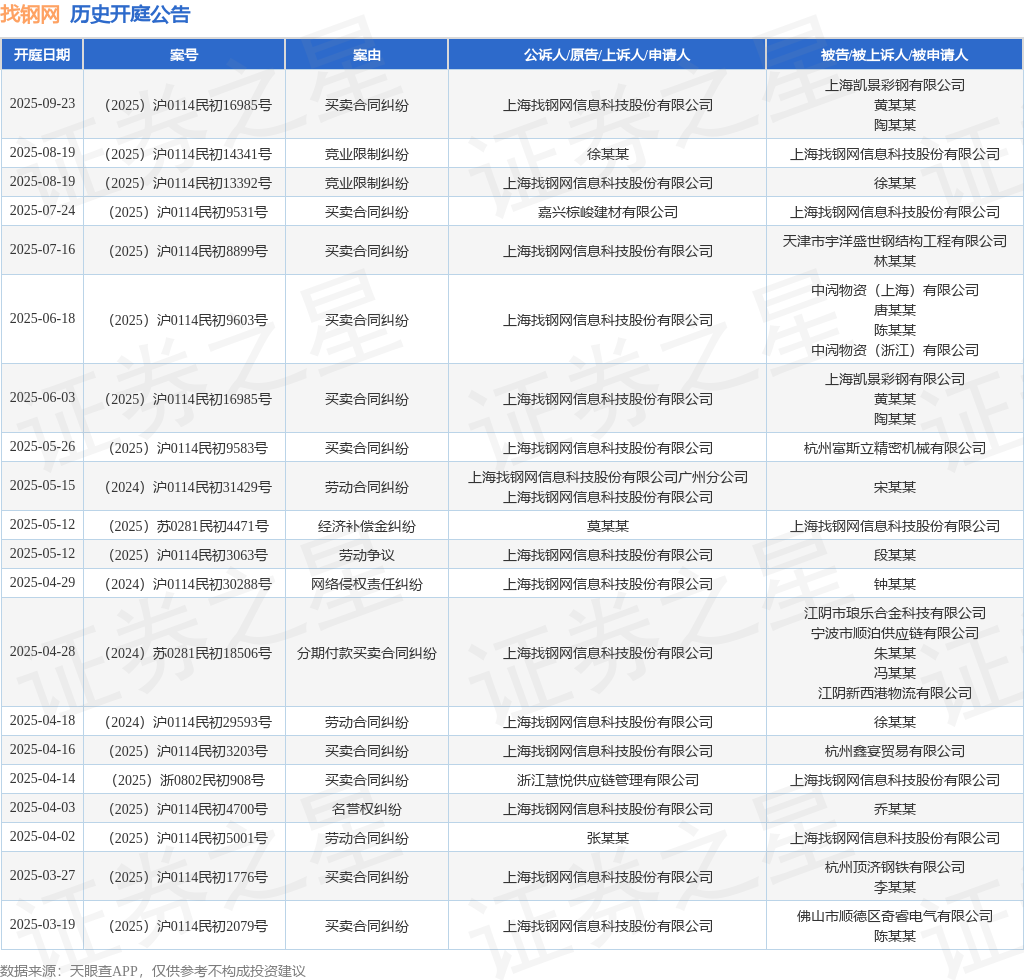
Task: Click the 开庭日期 column header
Action: (42, 55)
